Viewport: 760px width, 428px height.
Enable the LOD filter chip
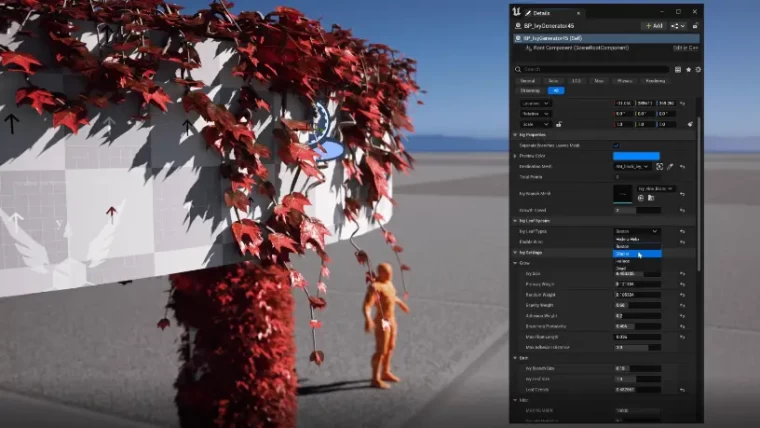(x=577, y=81)
